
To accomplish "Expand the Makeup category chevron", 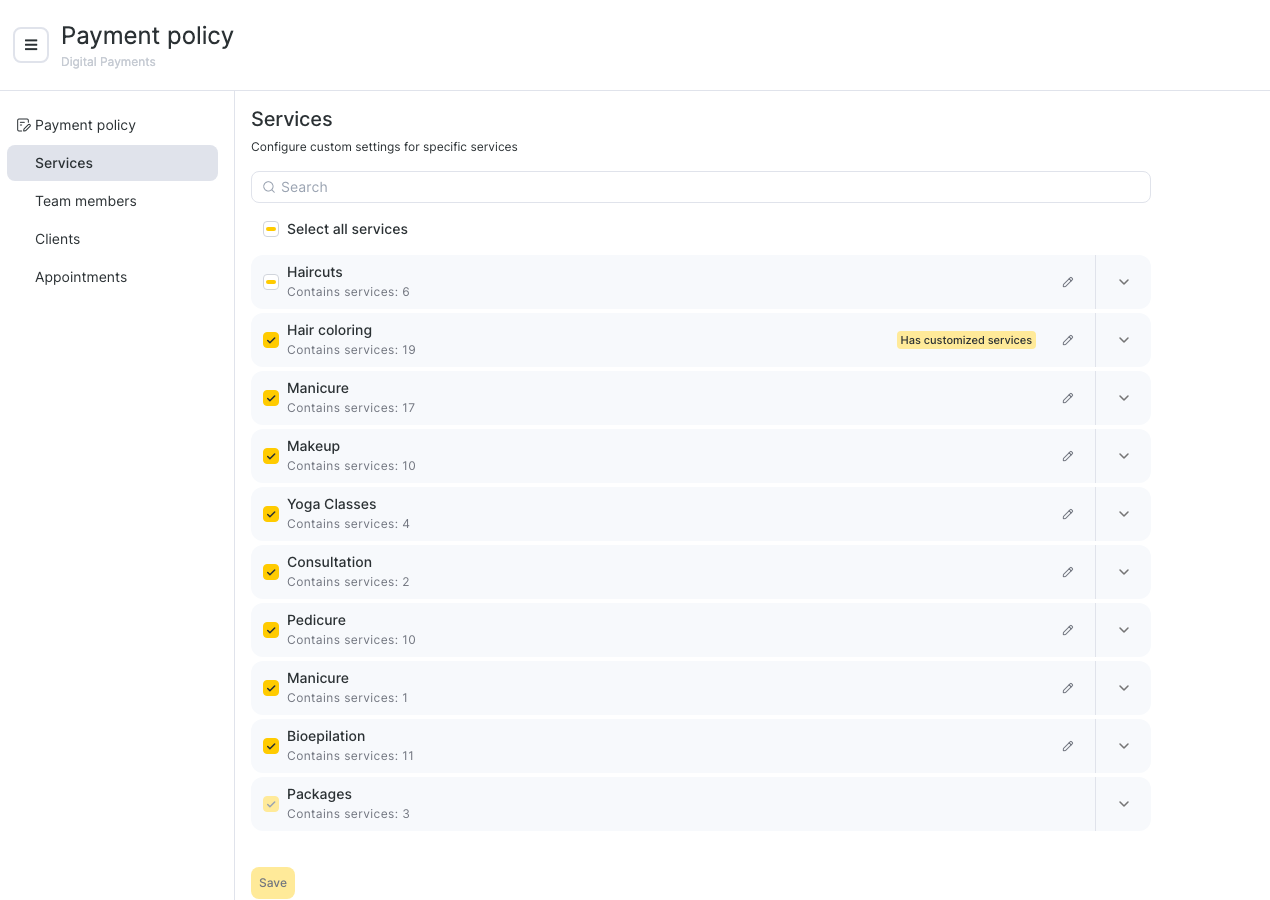I will coord(1124,456).
